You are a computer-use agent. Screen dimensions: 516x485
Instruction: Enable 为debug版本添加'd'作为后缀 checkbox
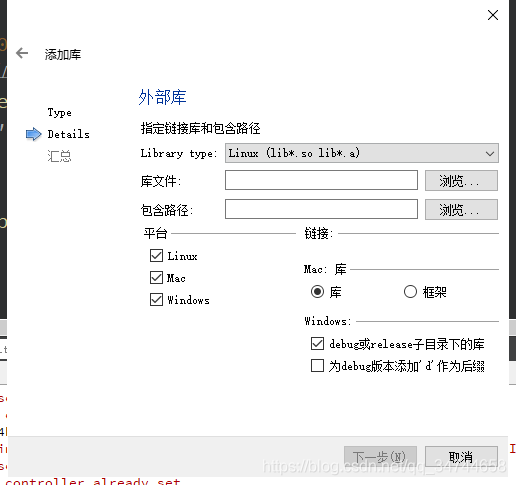[317, 366]
